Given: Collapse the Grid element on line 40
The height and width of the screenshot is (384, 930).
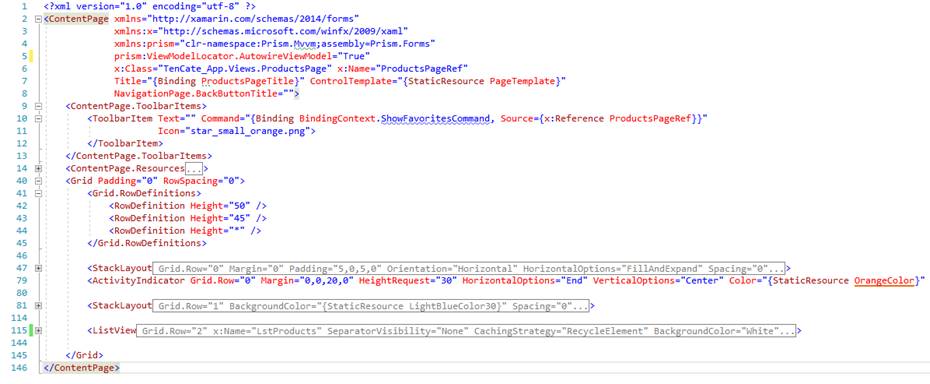Looking at the screenshot, I should pos(39,181).
